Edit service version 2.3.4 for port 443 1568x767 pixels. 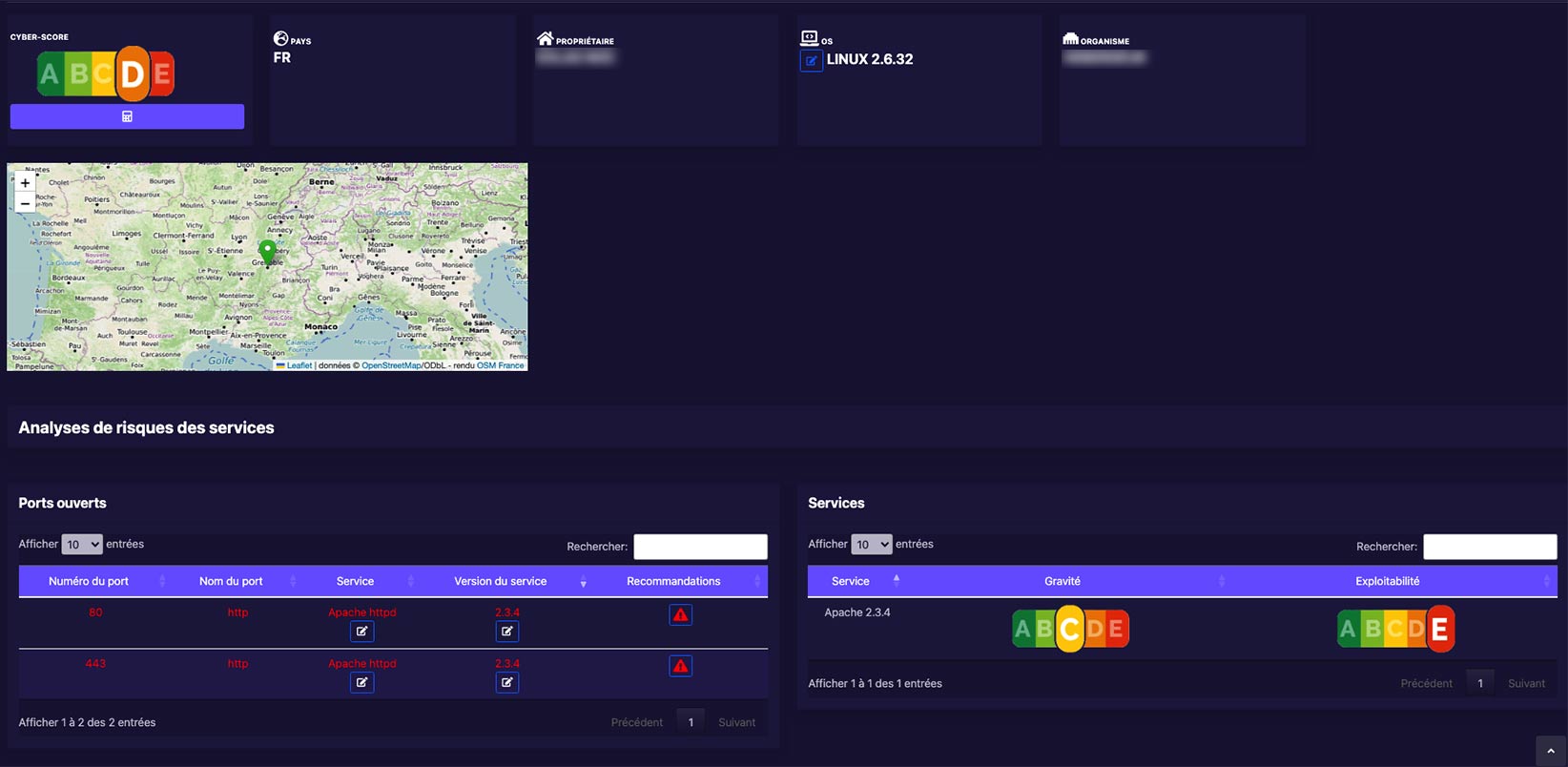coord(506,682)
